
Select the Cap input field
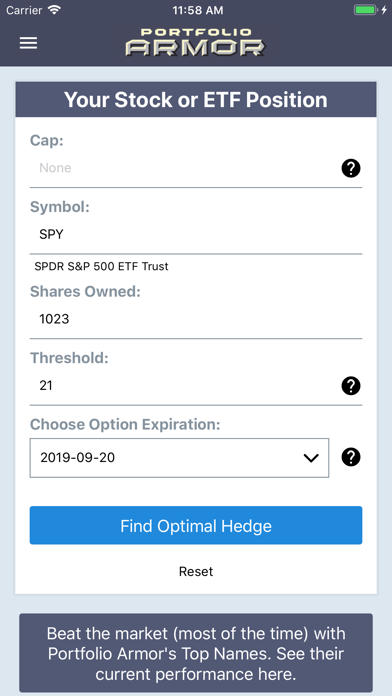coord(181,168)
